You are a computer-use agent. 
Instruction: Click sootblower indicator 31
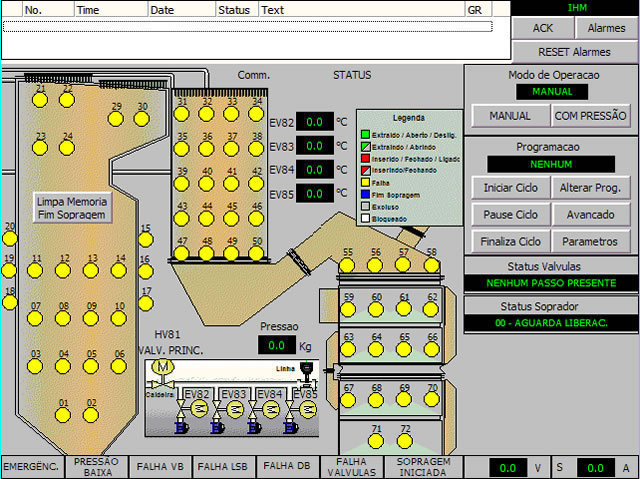(181, 114)
